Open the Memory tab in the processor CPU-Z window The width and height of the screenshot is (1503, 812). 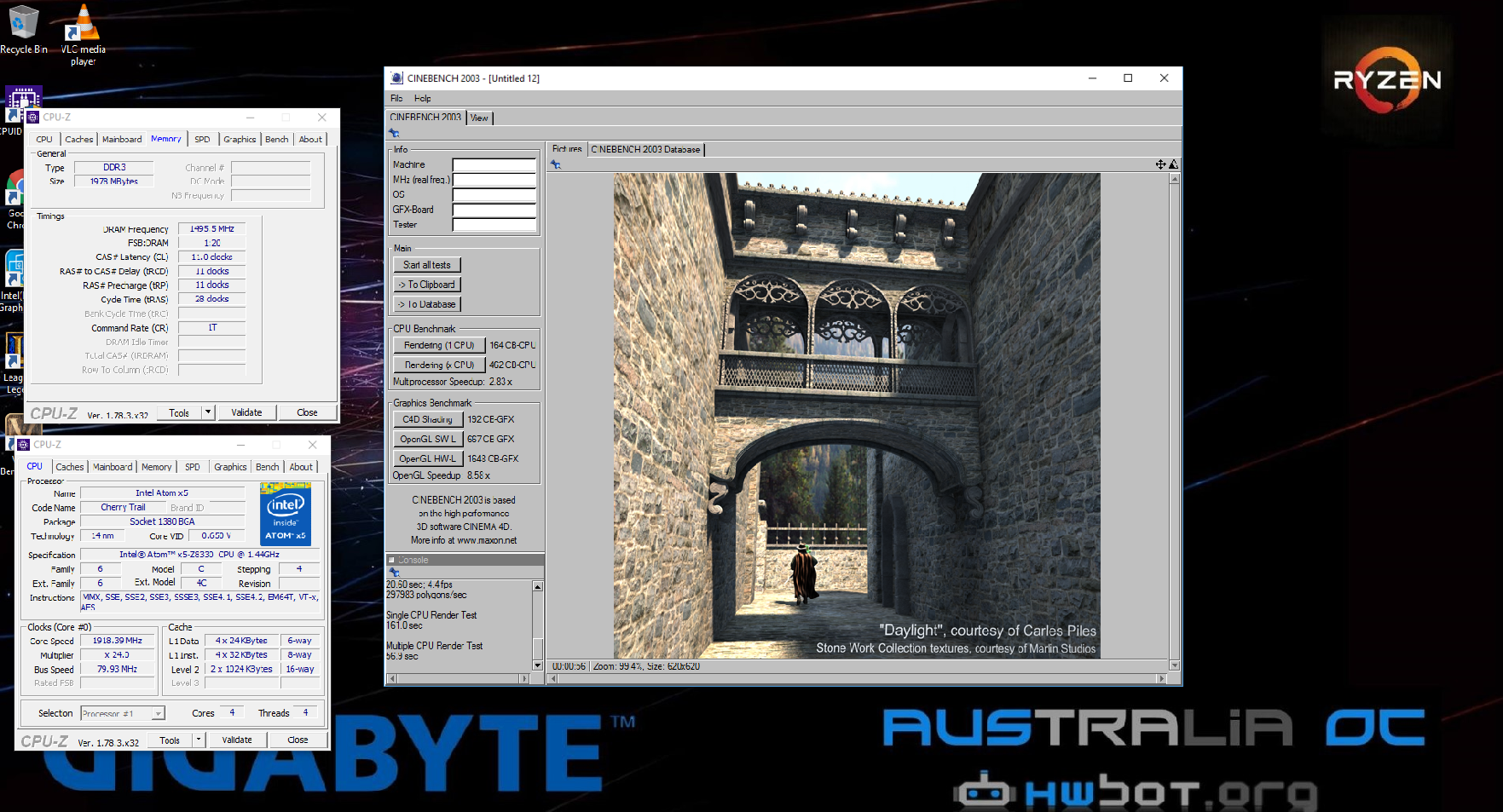[156, 467]
